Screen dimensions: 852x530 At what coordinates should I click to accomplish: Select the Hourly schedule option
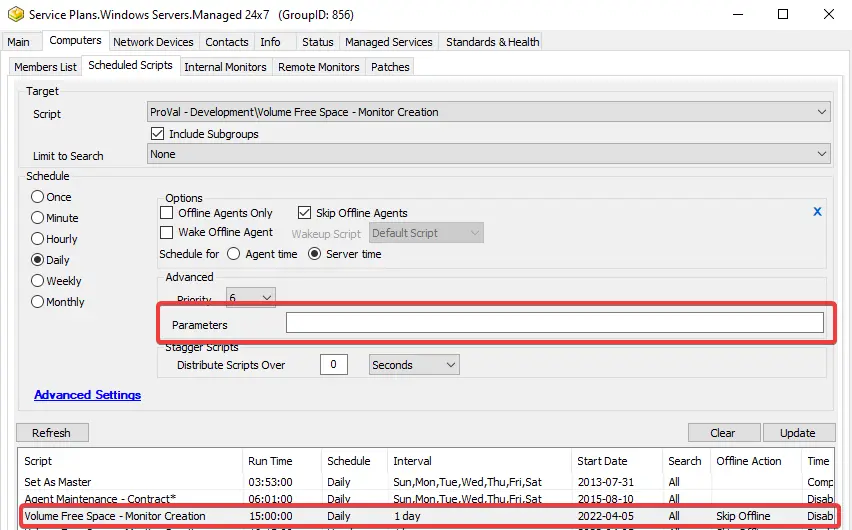pyautogui.click(x=37, y=239)
